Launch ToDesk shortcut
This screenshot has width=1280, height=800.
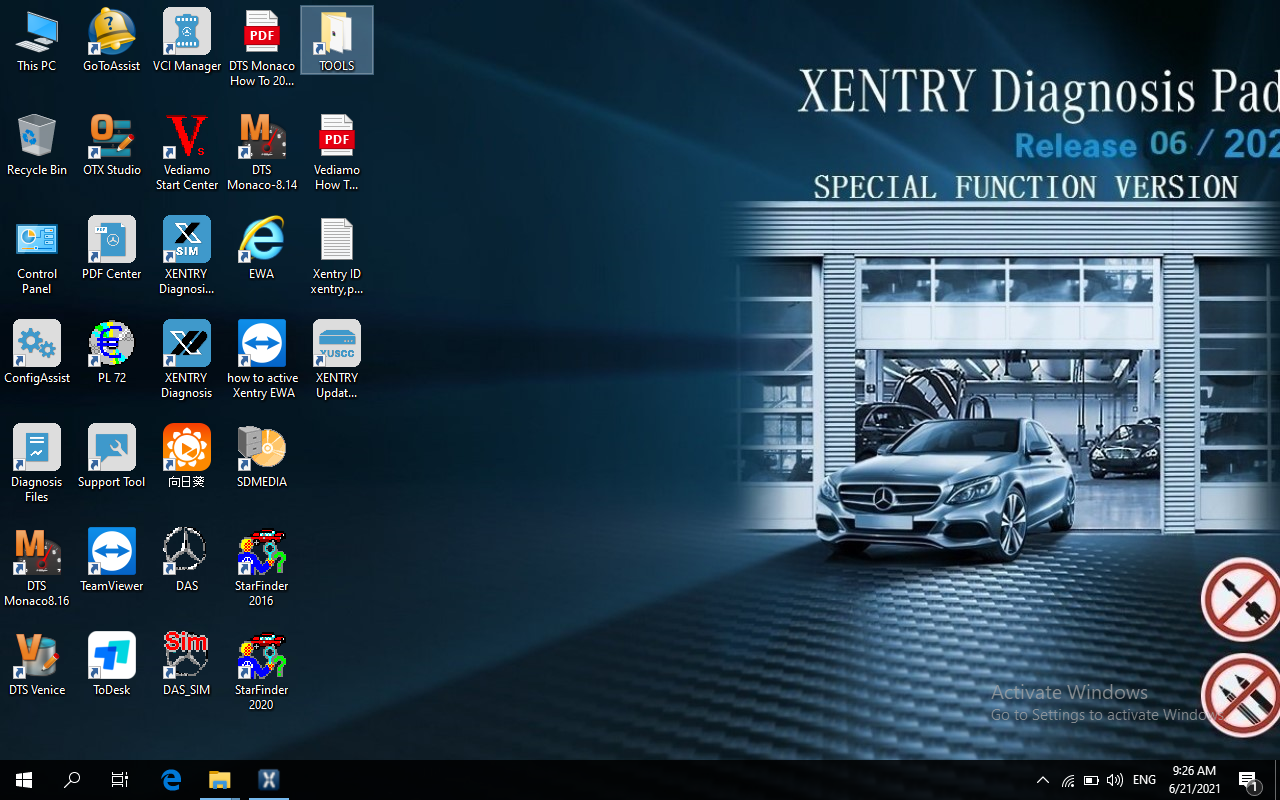[112, 664]
